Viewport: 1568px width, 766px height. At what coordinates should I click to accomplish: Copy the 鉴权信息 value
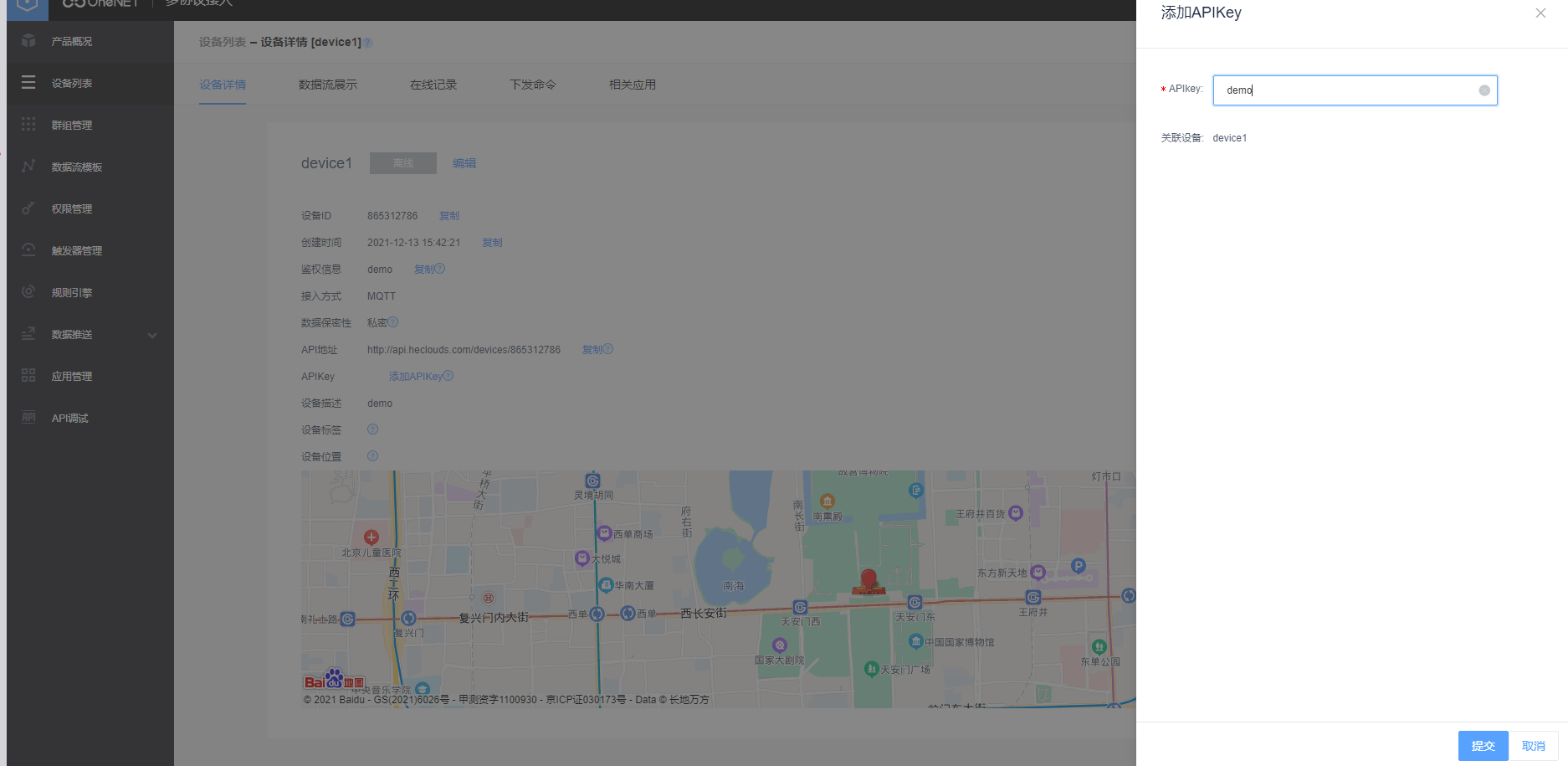click(x=424, y=270)
